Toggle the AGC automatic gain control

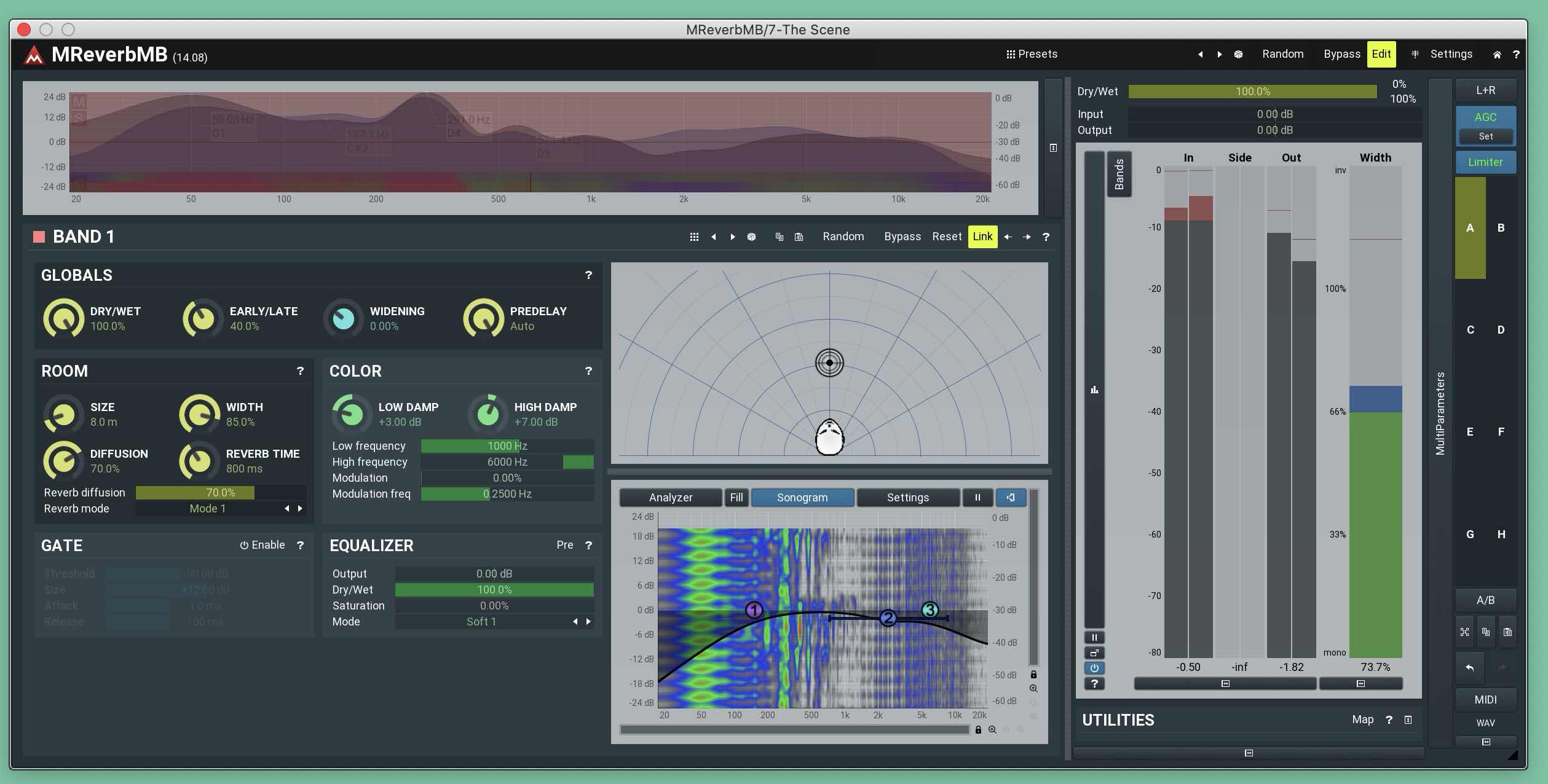pos(1485,117)
